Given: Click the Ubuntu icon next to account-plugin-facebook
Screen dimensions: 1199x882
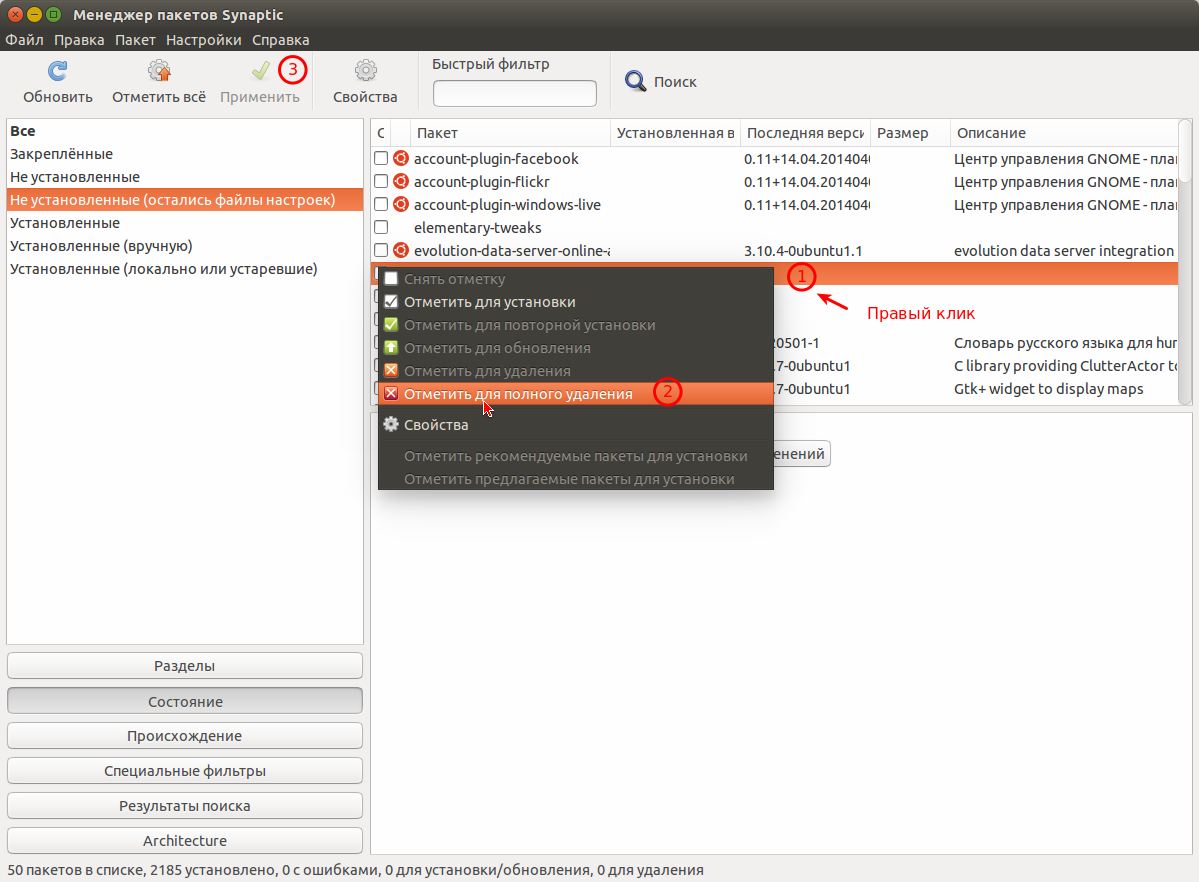Looking at the screenshot, I should click(x=401, y=158).
